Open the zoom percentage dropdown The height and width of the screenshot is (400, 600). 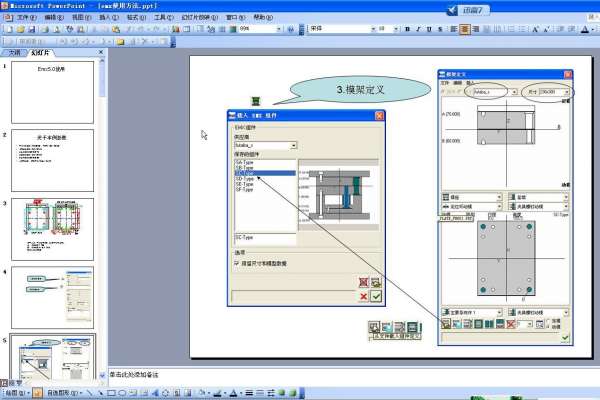point(279,29)
